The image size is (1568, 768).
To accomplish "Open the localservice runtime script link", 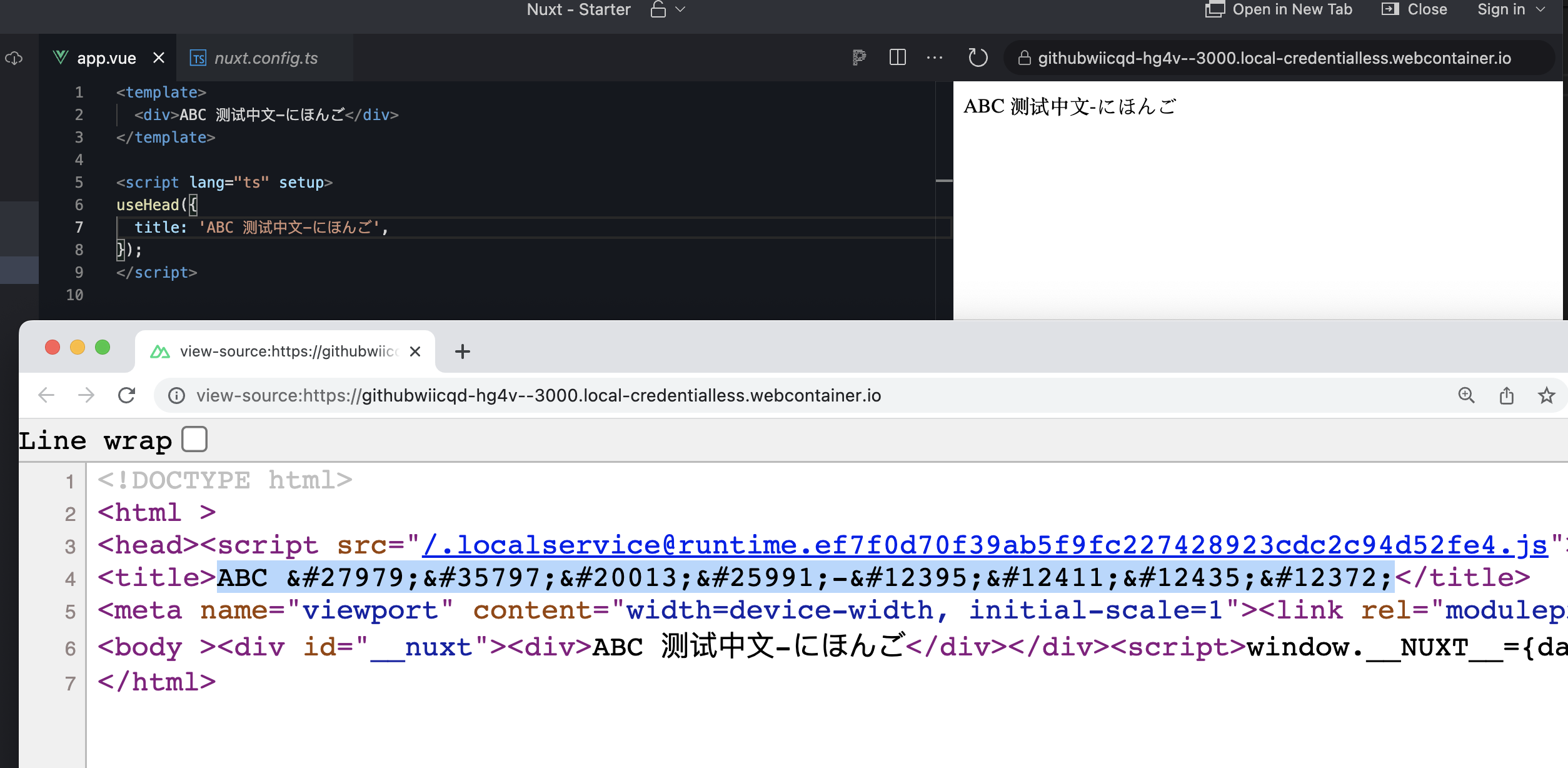I will tap(985, 545).
